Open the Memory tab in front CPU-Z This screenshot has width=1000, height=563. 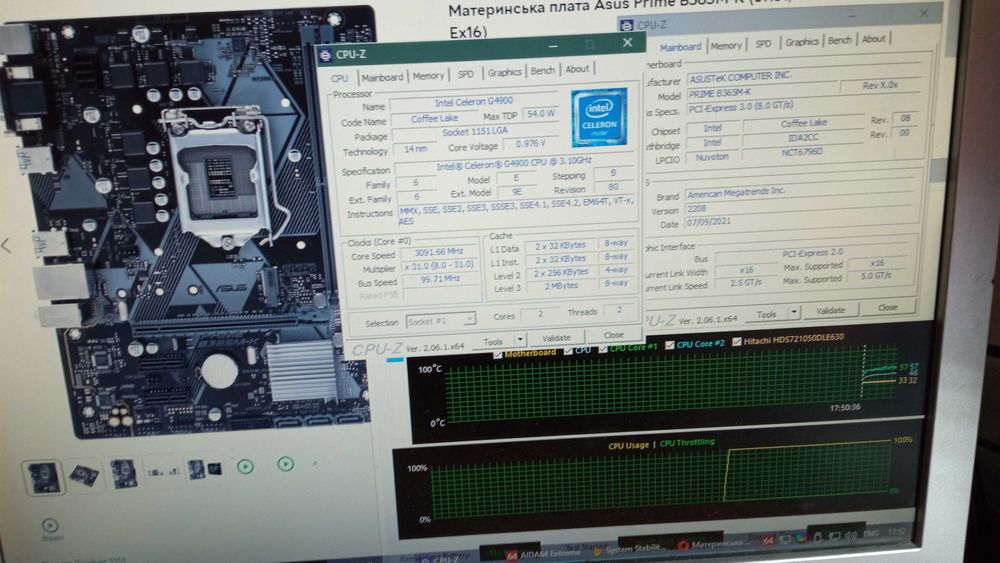[x=428, y=76]
